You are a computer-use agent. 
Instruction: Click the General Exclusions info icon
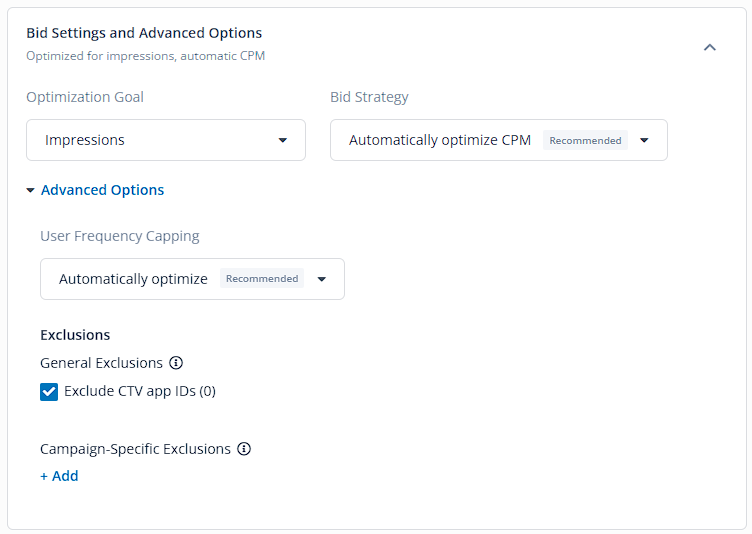[x=176, y=363]
